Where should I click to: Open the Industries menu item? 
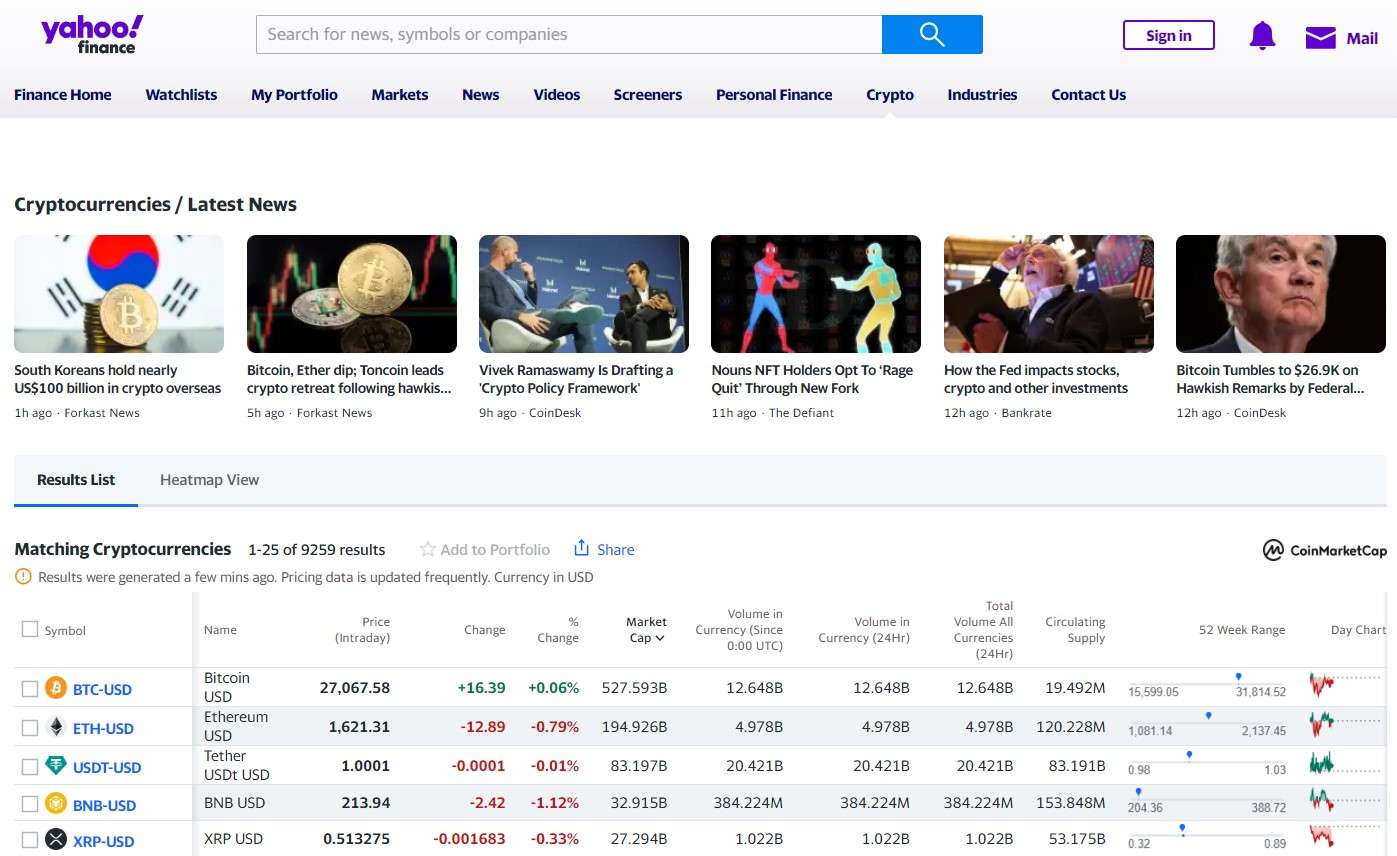[x=982, y=95]
